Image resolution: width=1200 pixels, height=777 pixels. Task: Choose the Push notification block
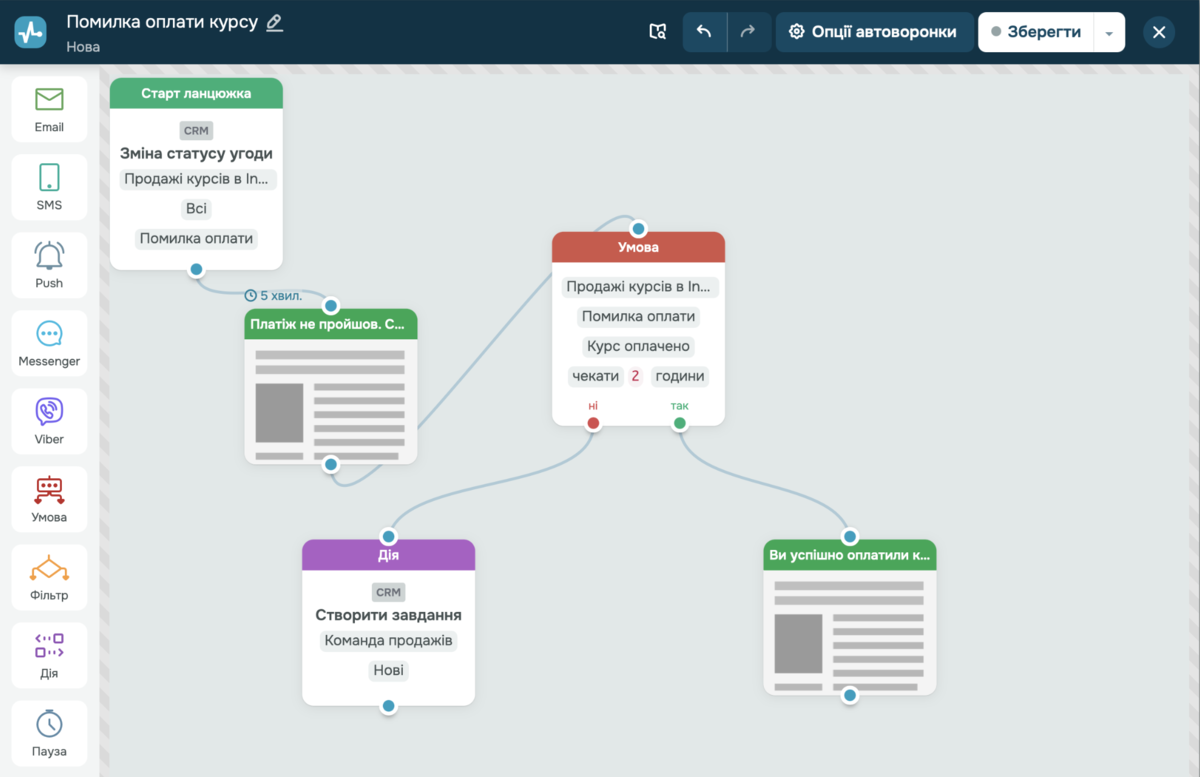click(49, 265)
